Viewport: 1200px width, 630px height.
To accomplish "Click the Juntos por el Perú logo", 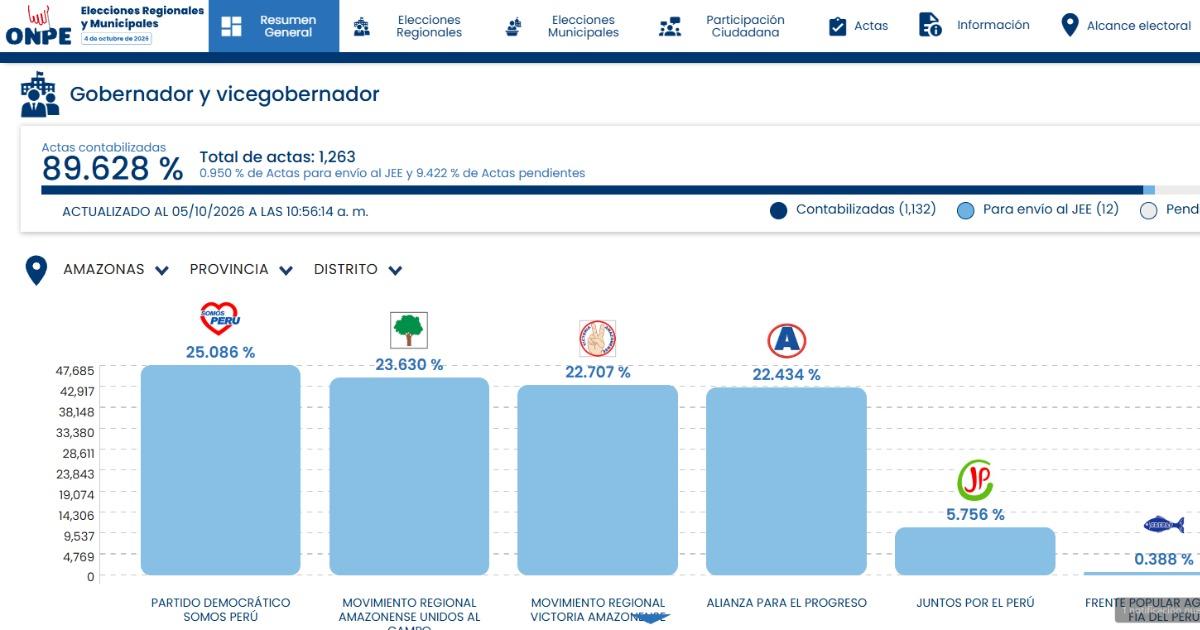I will [x=975, y=482].
